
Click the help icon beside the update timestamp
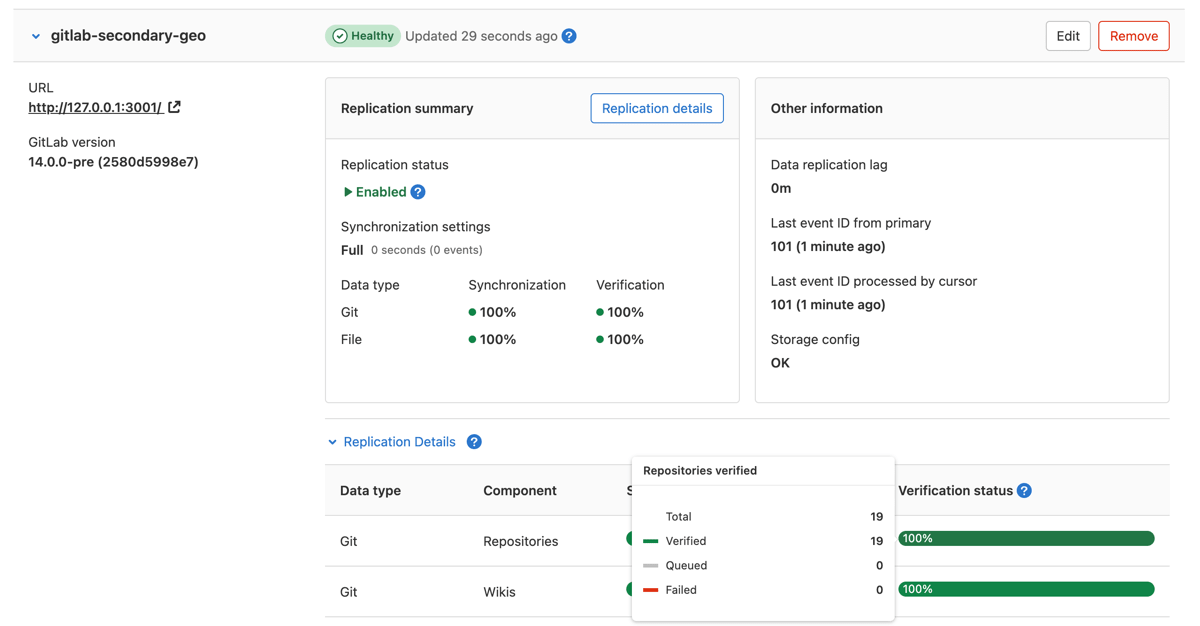point(569,35)
